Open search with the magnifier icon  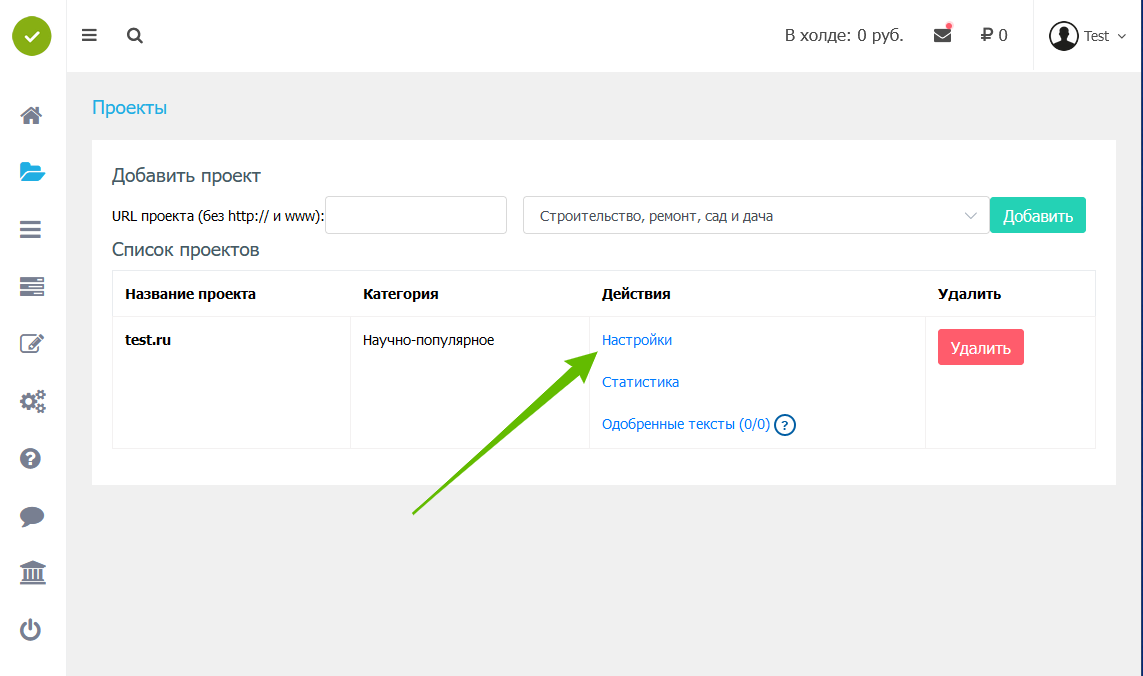tap(135, 36)
